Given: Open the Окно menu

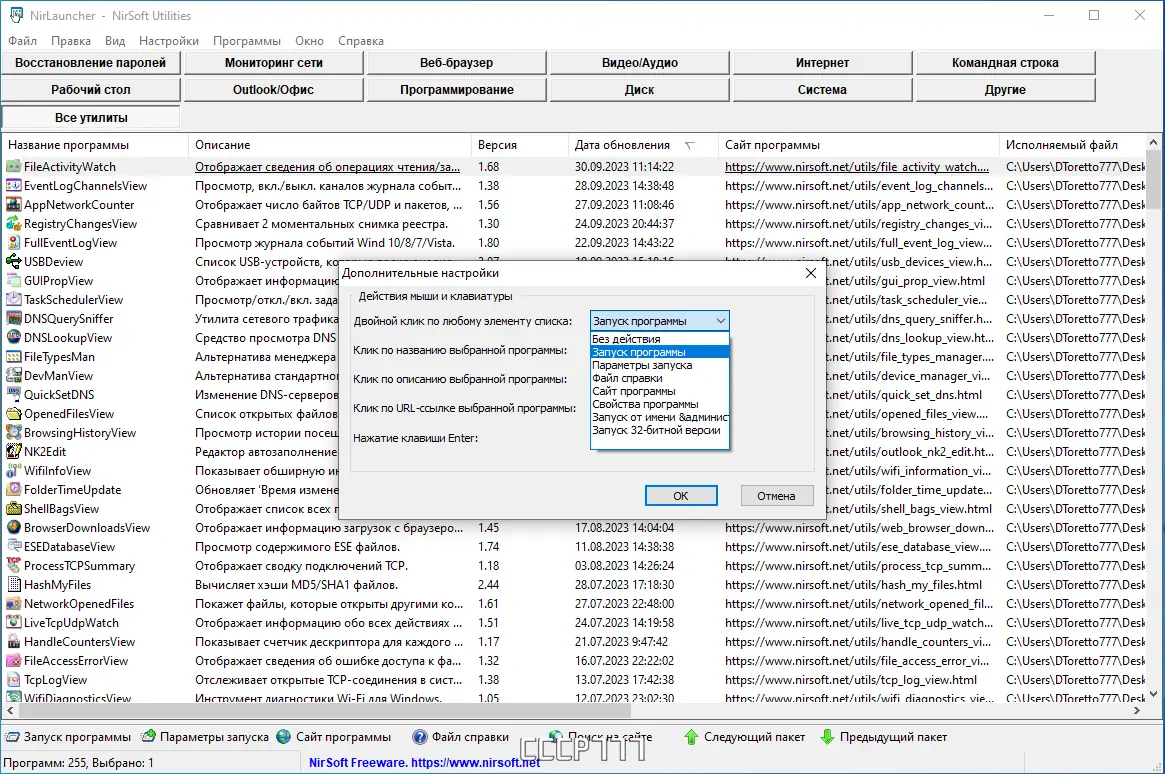Looking at the screenshot, I should pyautogui.click(x=309, y=41).
